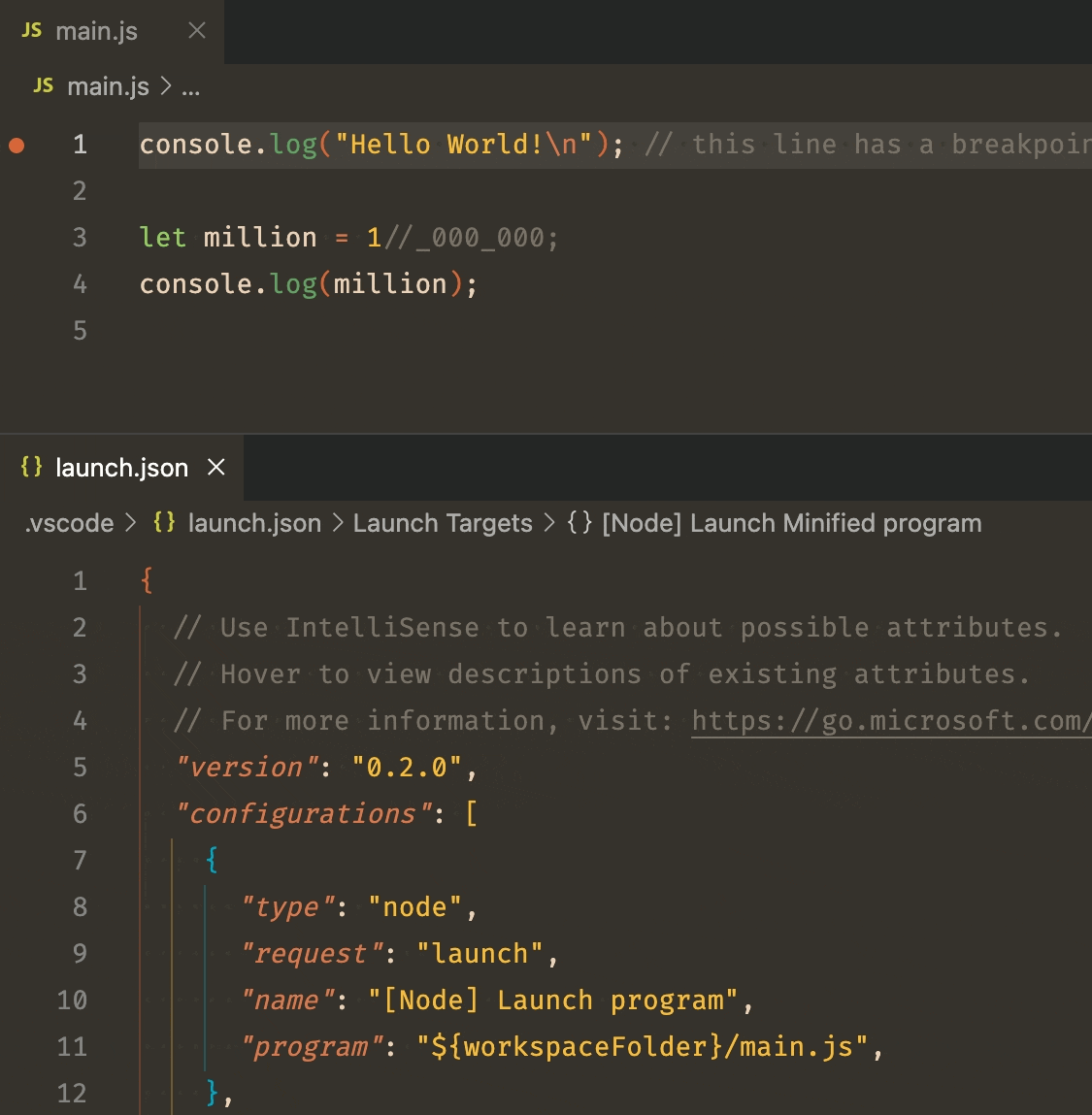Open the '.vscode' breadcrumb picker
The image size is (1092, 1115).
coord(68,523)
